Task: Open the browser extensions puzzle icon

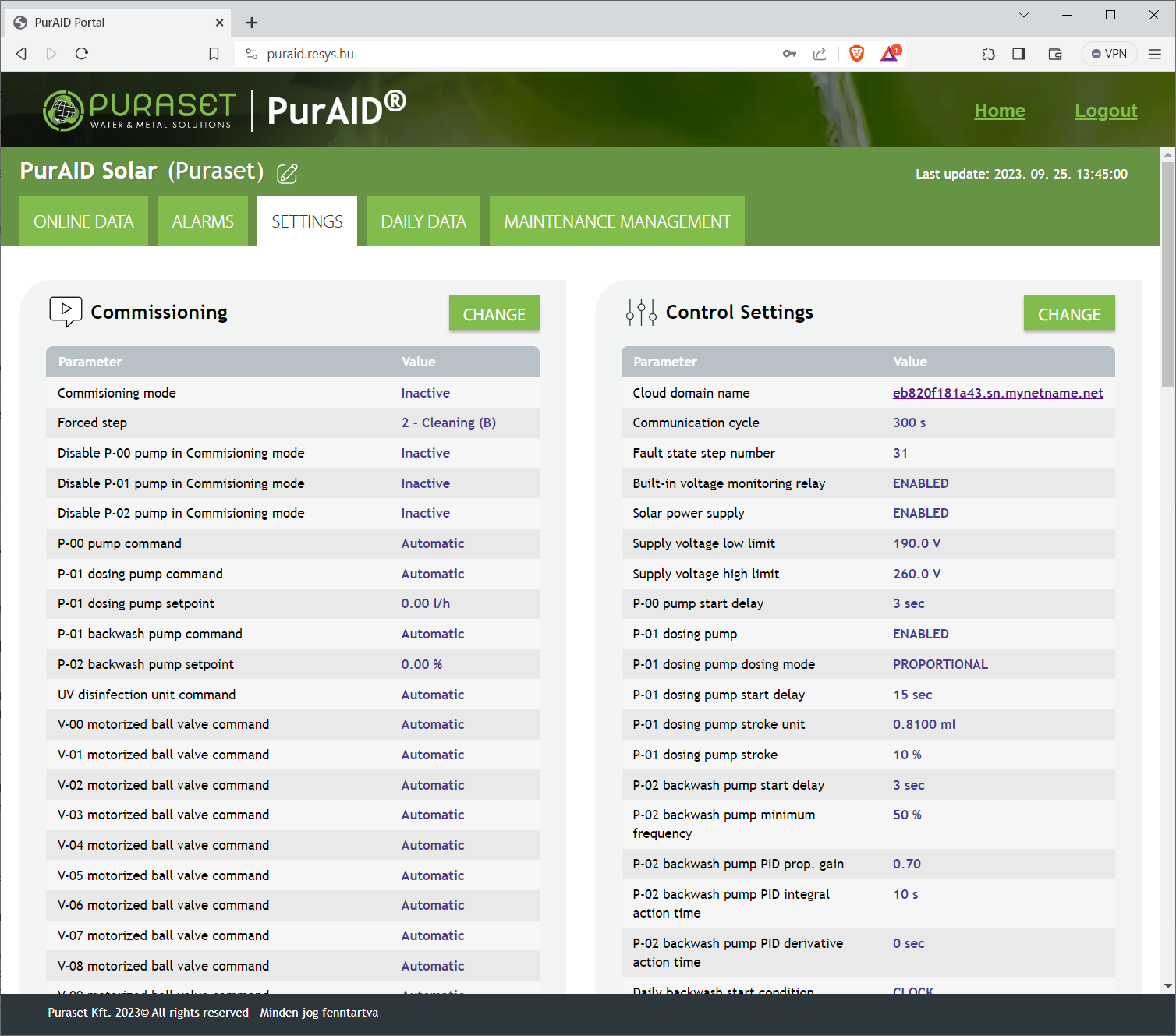Action: pos(988,54)
